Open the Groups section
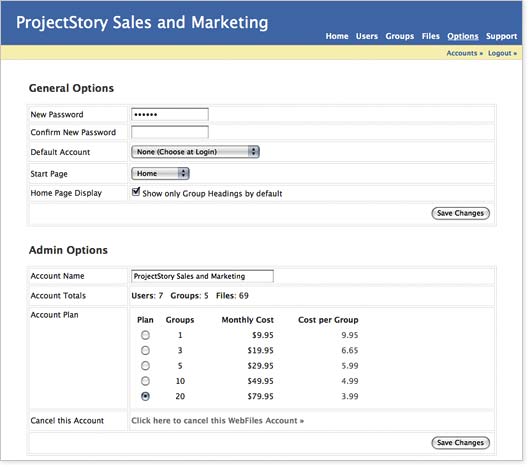 point(399,36)
